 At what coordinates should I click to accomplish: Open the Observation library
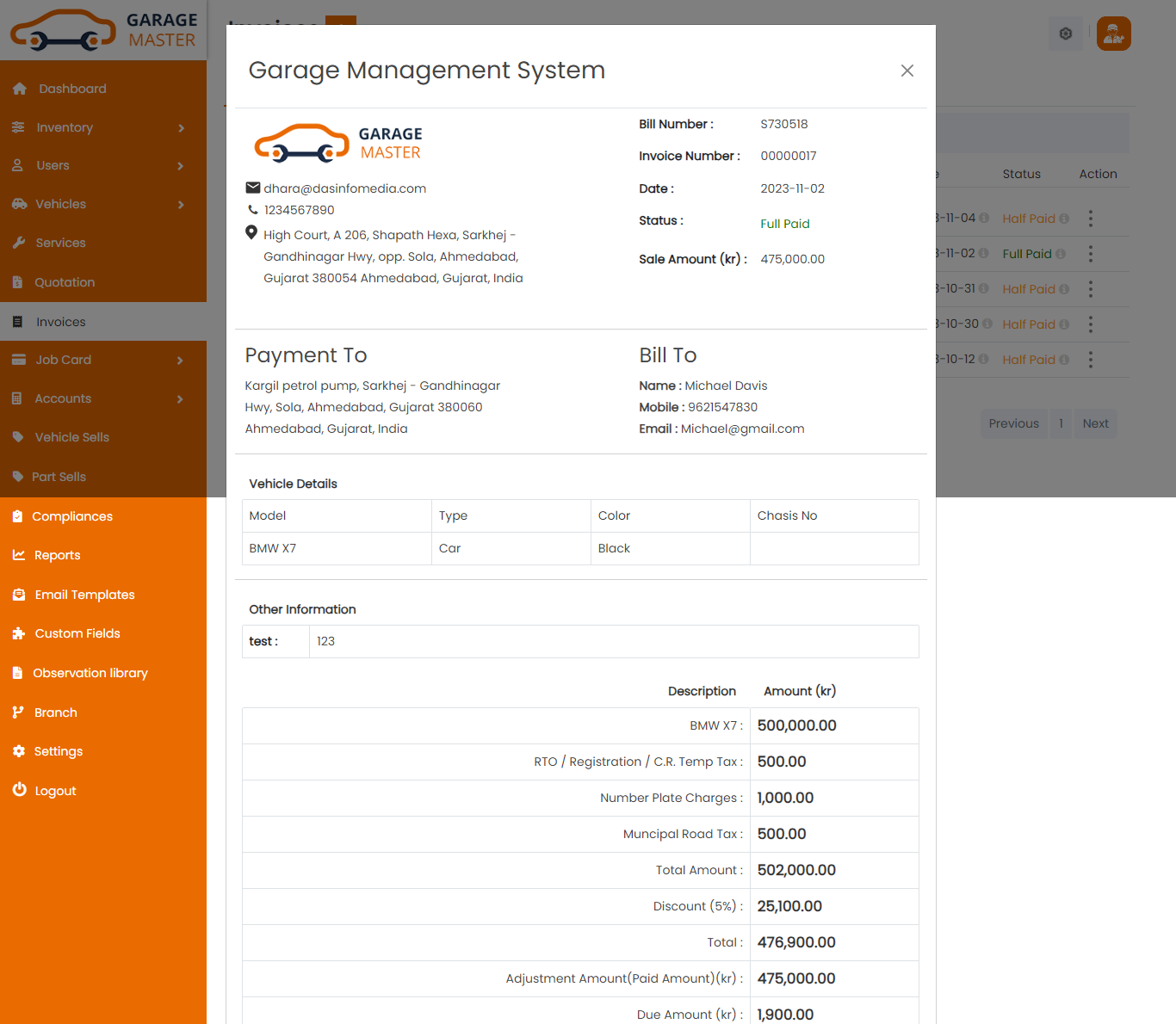click(x=90, y=673)
